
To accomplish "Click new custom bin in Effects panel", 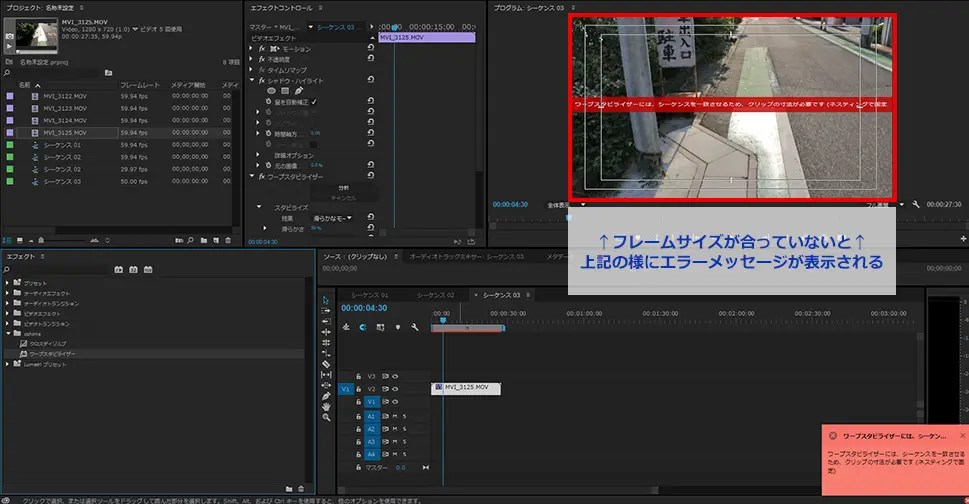I will [x=289, y=489].
